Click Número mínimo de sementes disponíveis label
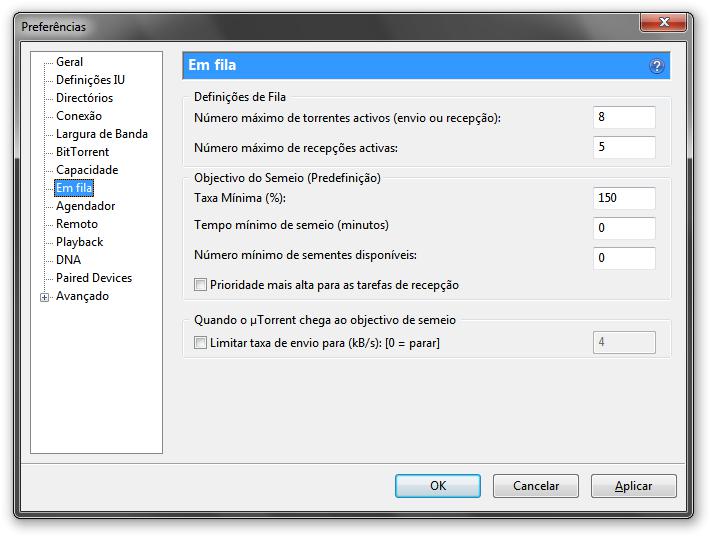The height and width of the screenshot is (538, 711). click(306, 255)
